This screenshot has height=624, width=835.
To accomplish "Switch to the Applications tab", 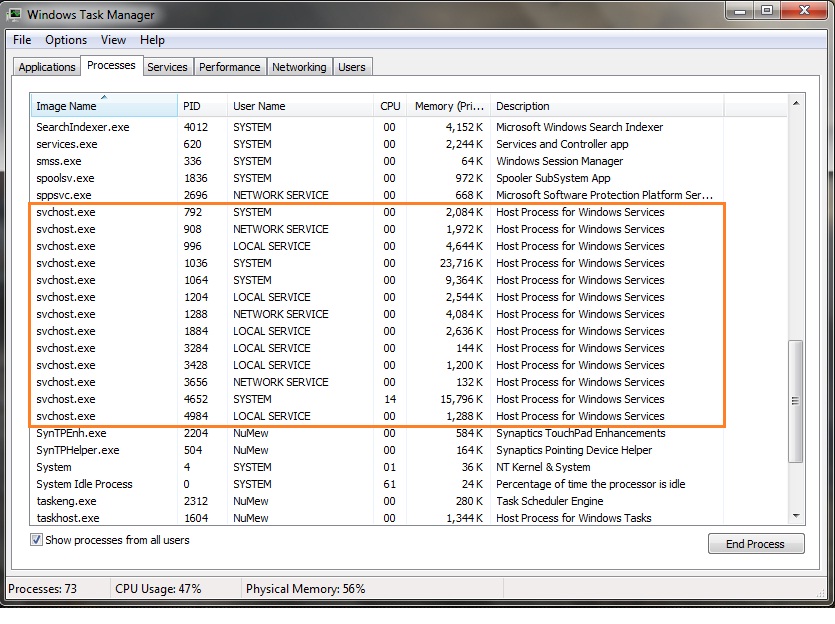I will coord(47,67).
